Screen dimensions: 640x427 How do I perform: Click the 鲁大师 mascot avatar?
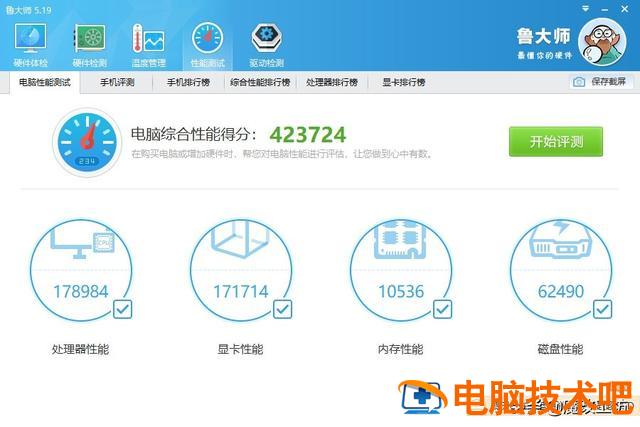[x=602, y=42]
